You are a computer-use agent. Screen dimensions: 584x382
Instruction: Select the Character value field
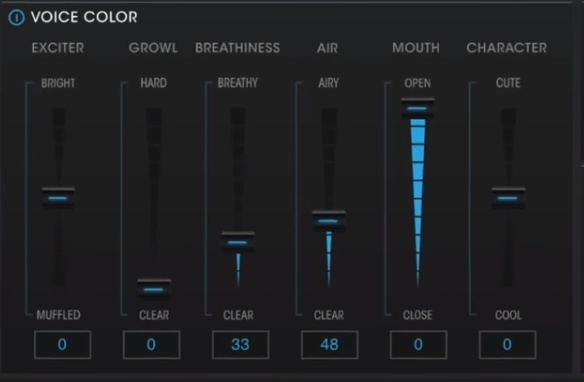click(x=508, y=345)
